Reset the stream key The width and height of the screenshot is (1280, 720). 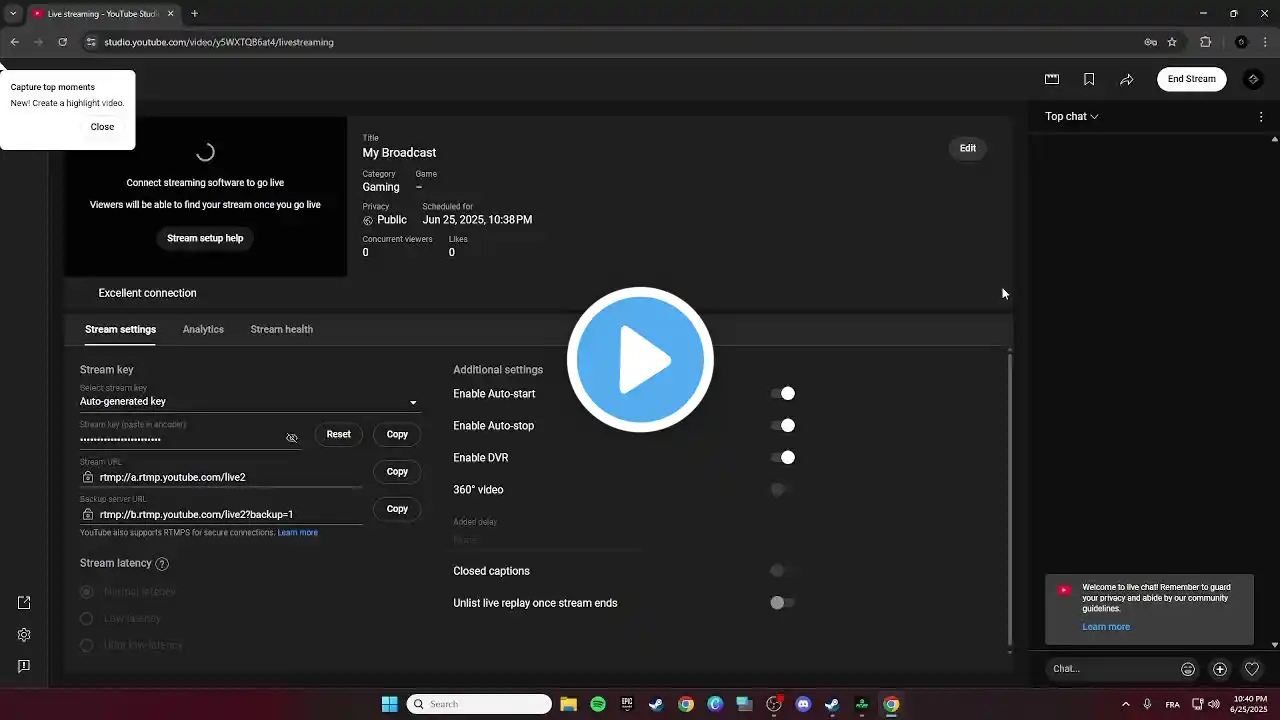338,434
